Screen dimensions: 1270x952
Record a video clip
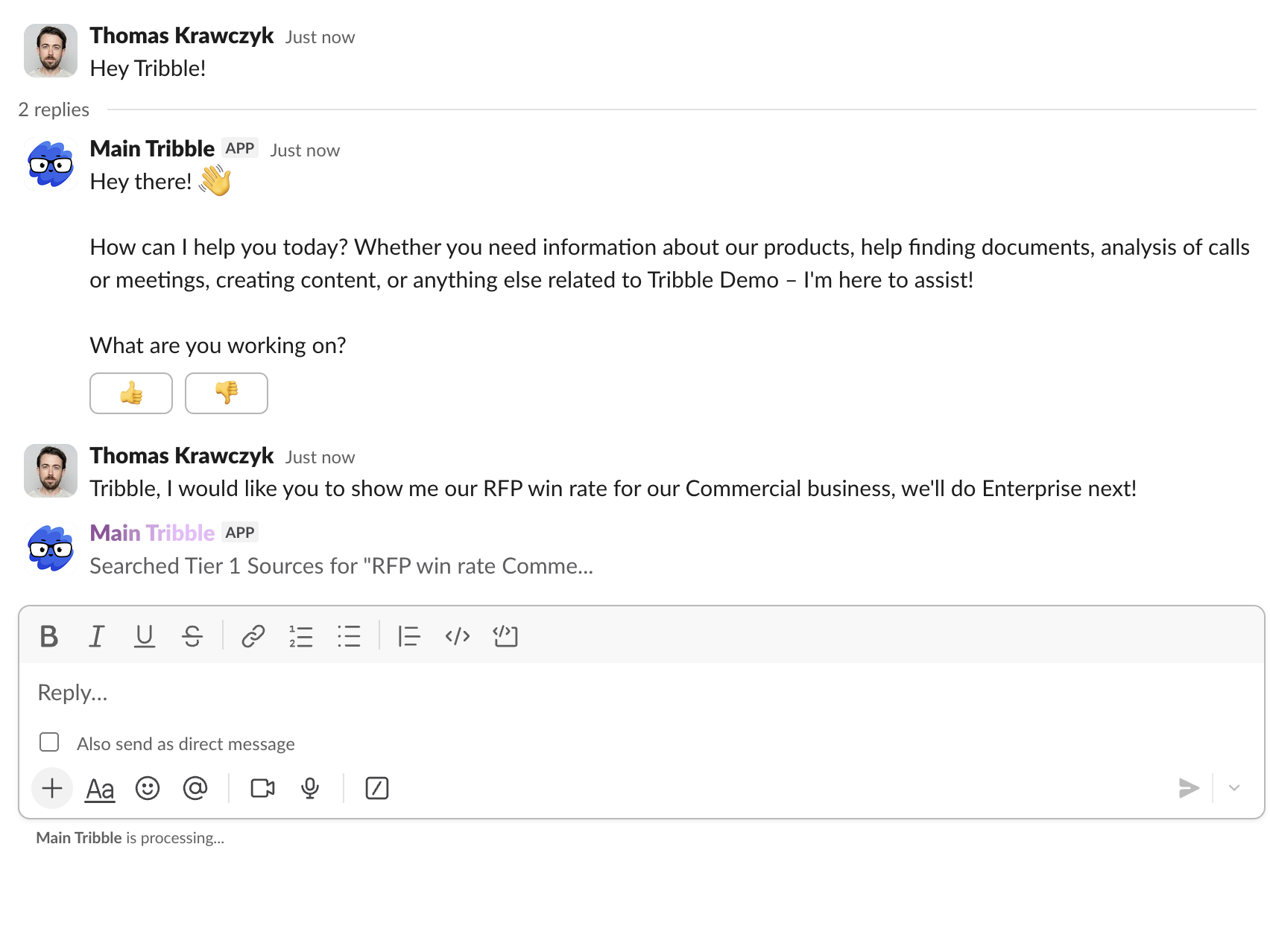click(x=262, y=788)
